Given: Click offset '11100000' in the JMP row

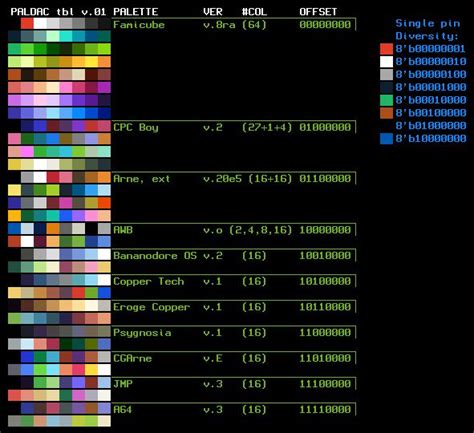Looking at the screenshot, I should [x=325, y=384].
